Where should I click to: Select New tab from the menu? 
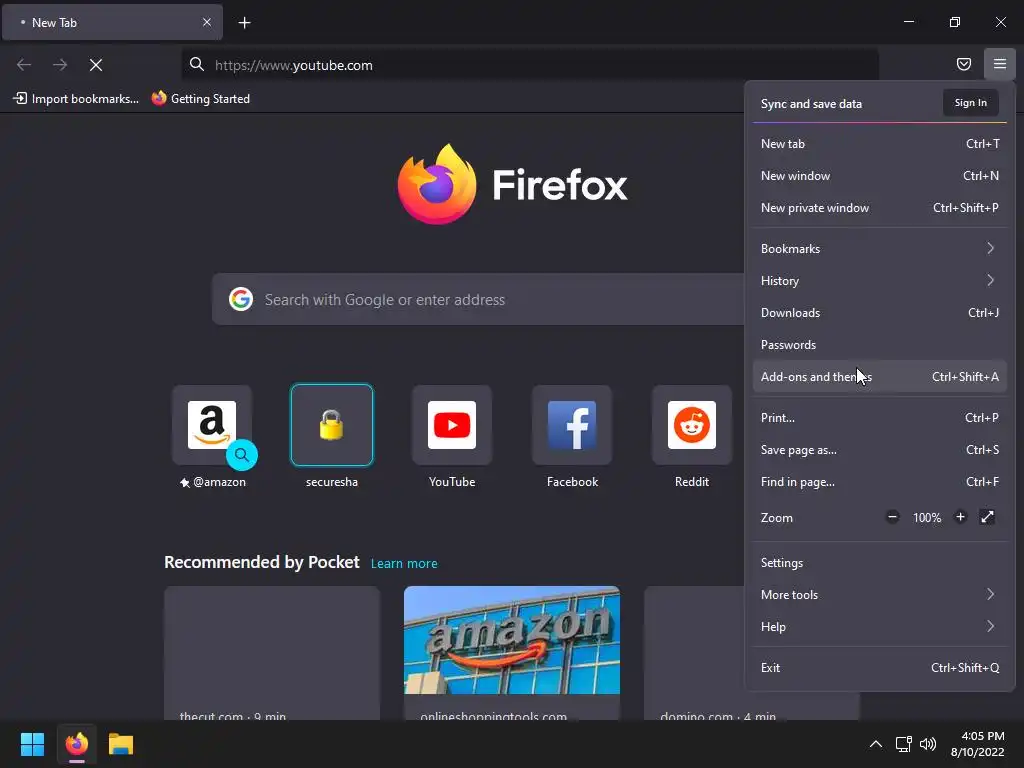click(x=879, y=143)
